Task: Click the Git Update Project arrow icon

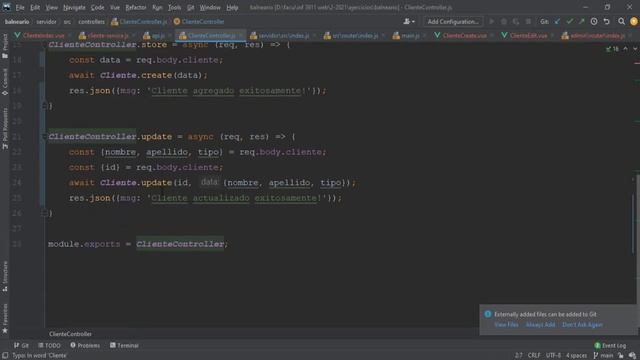Action: [x=557, y=22]
